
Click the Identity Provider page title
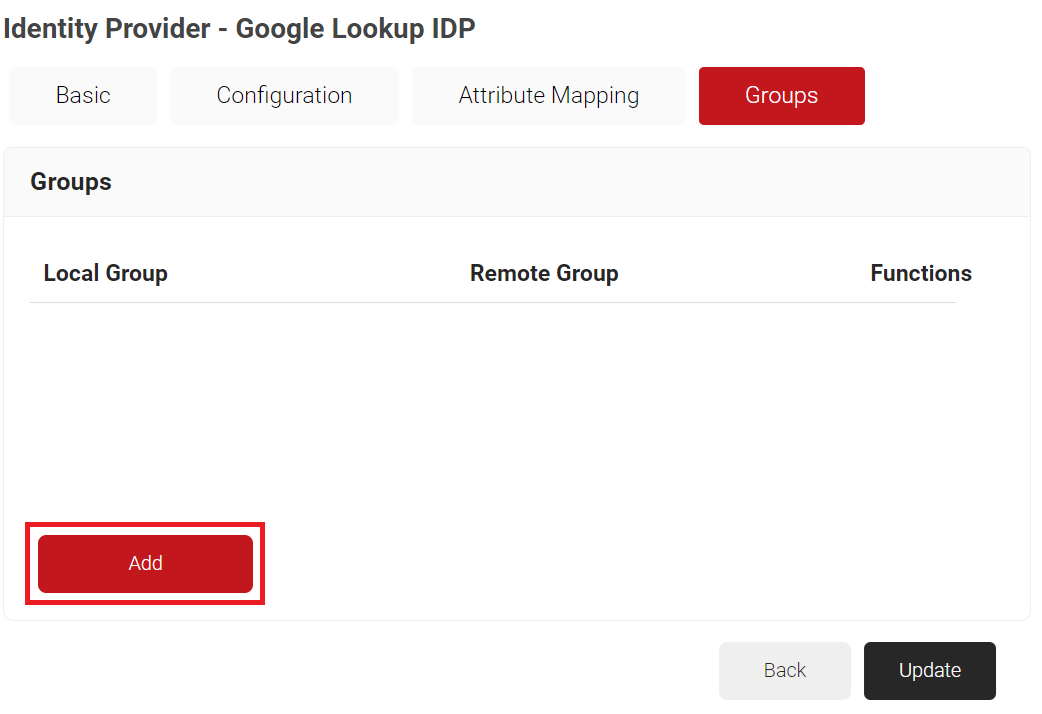point(239,29)
